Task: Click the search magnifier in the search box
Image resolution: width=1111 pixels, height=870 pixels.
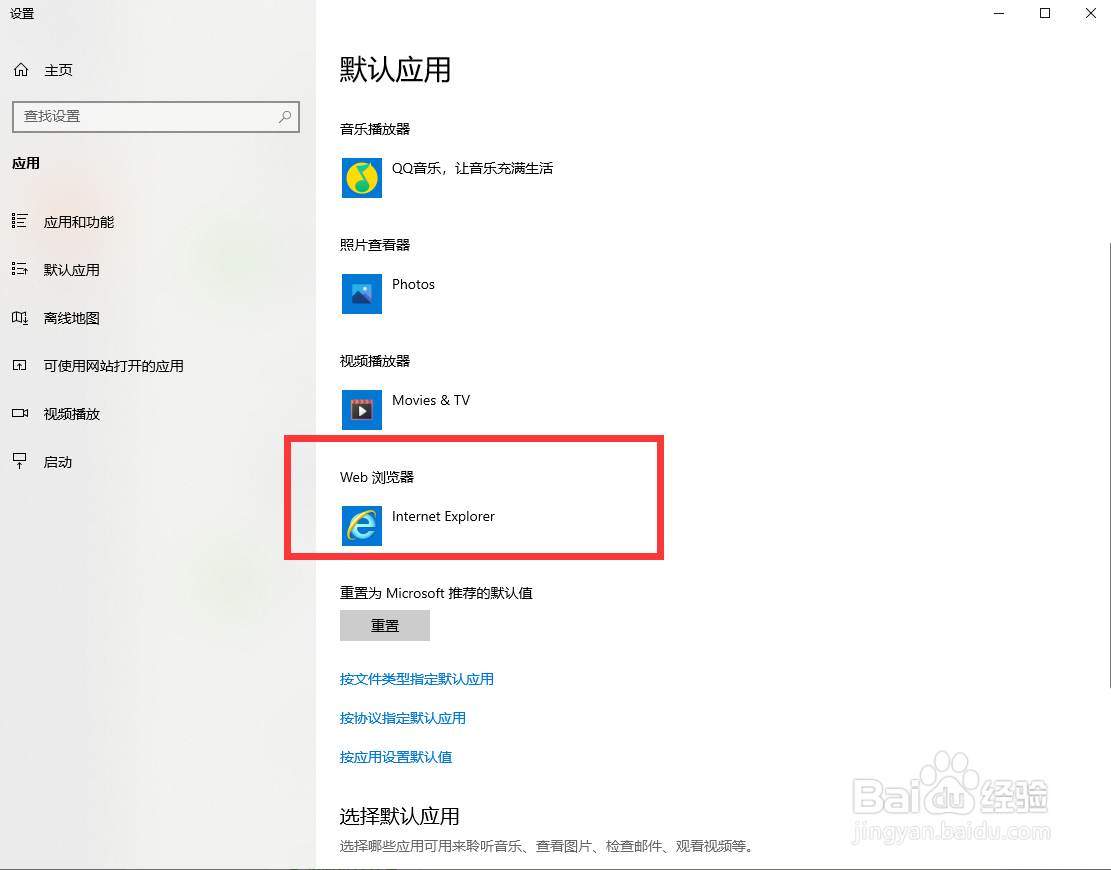Action: tap(283, 117)
